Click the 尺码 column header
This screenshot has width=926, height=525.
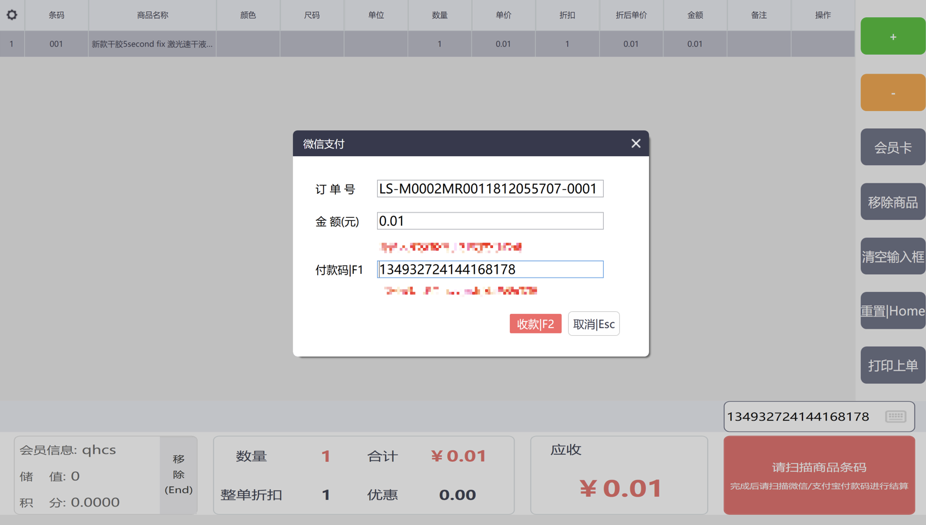(312, 15)
